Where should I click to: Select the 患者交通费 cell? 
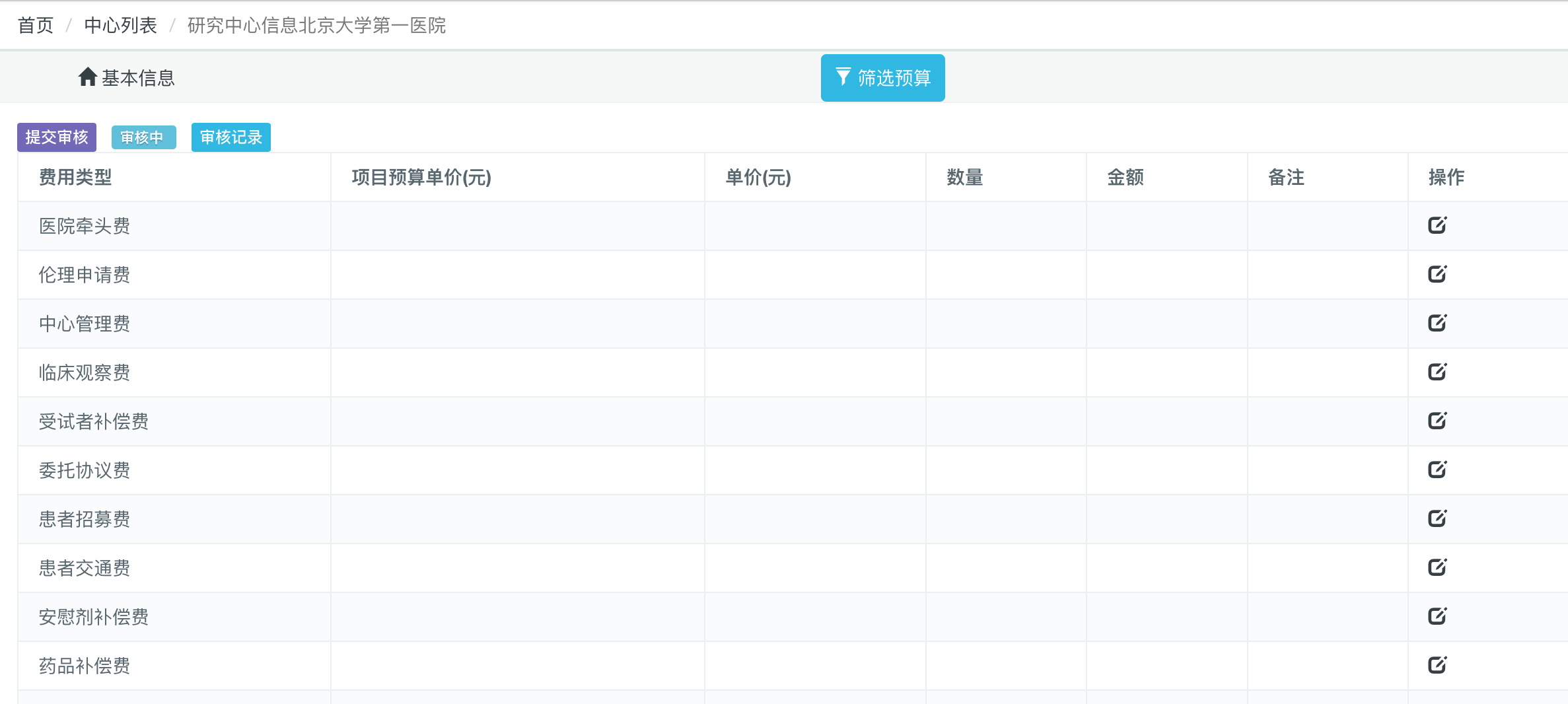(x=174, y=568)
